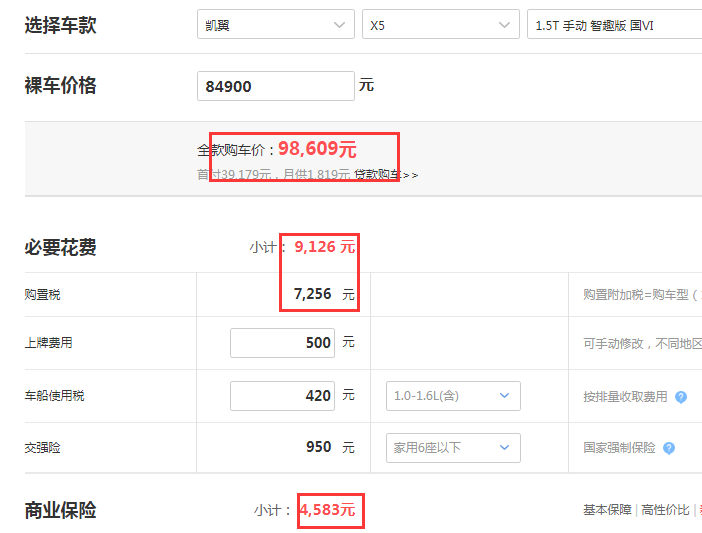Click the 购置税 row label

coord(42,294)
